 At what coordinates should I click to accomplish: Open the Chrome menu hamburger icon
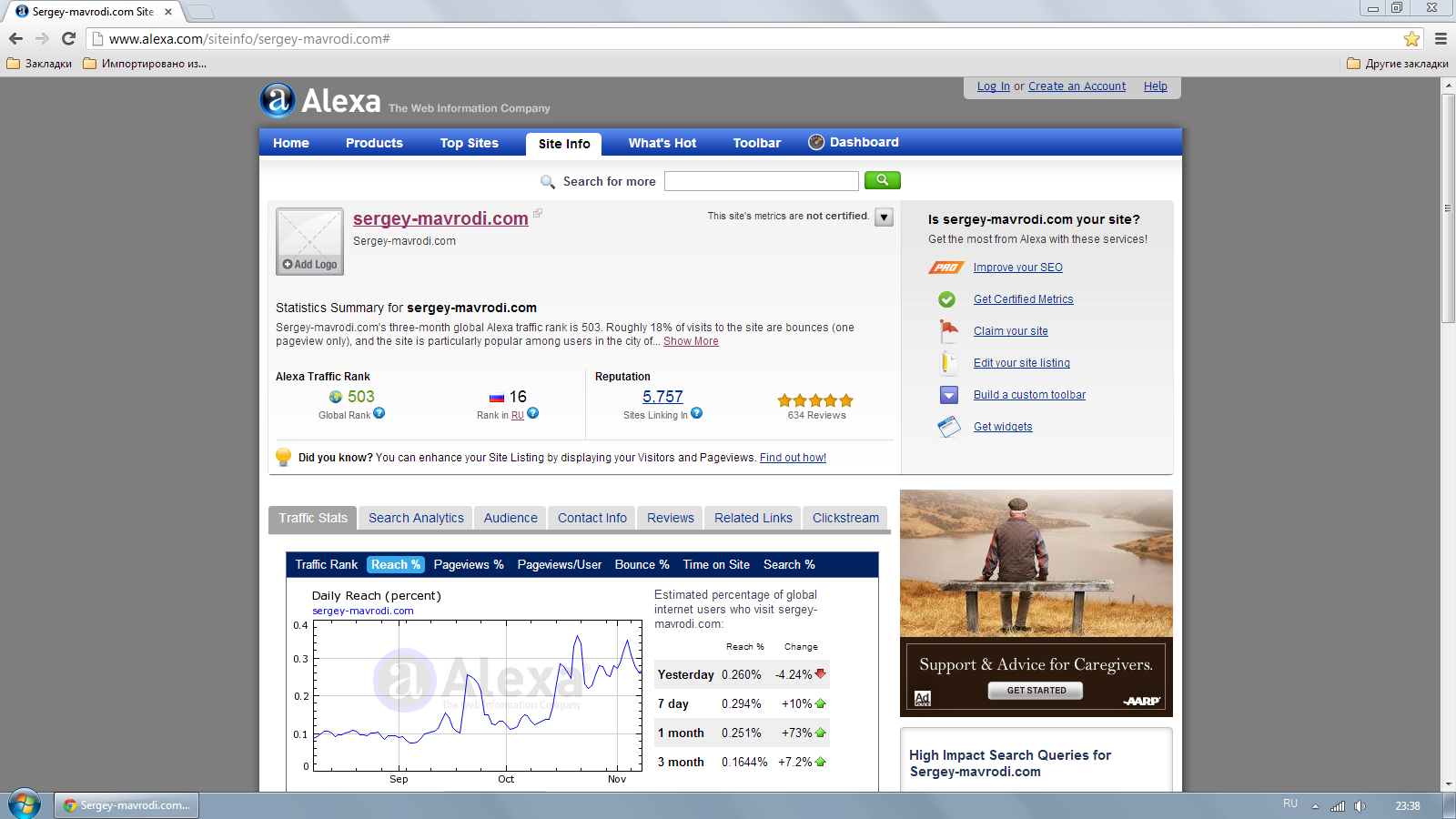pyautogui.click(x=1441, y=38)
